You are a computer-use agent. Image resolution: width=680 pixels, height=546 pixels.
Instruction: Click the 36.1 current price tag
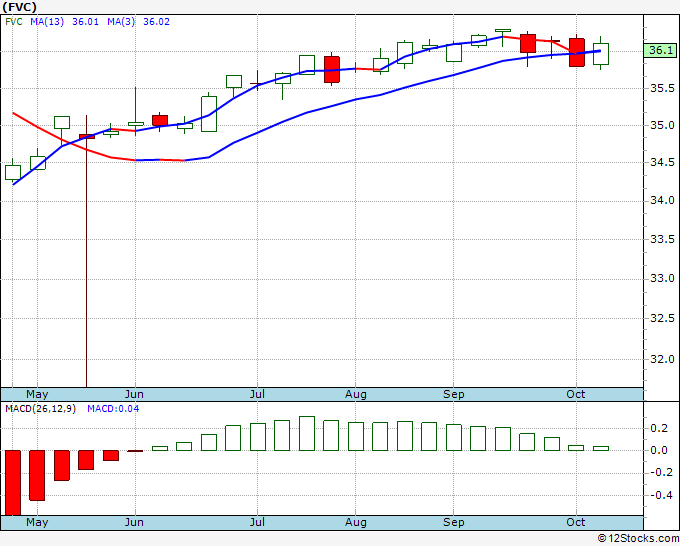click(x=660, y=50)
